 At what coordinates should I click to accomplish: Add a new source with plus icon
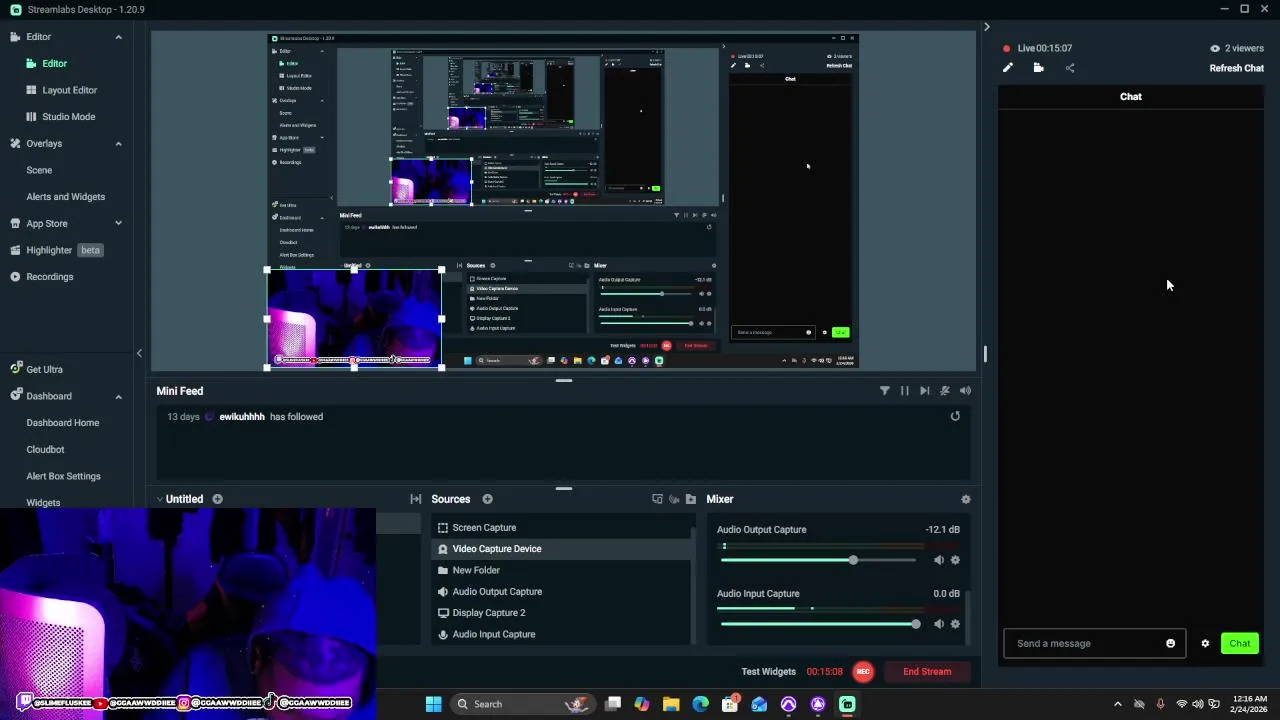(487, 499)
